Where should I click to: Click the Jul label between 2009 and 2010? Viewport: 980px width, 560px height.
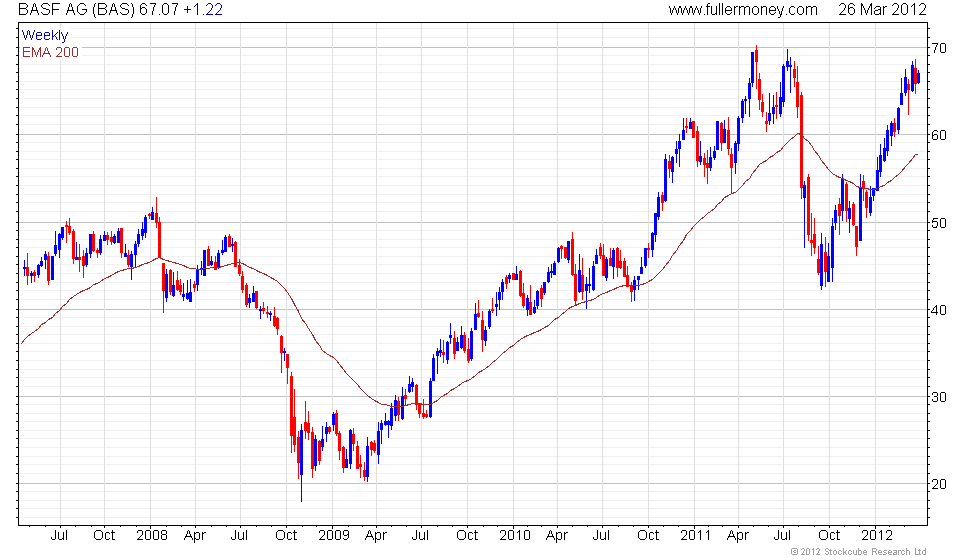(420, 536)
